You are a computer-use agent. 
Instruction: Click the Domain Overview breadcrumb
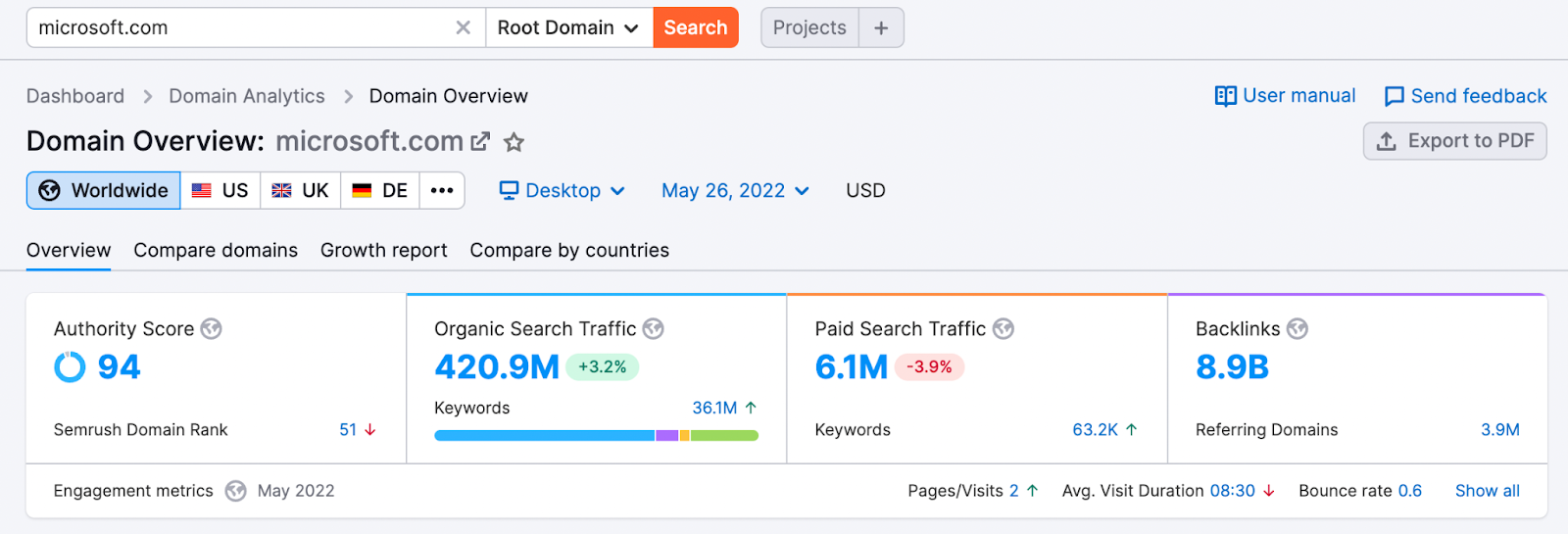[x=449, y=96]
